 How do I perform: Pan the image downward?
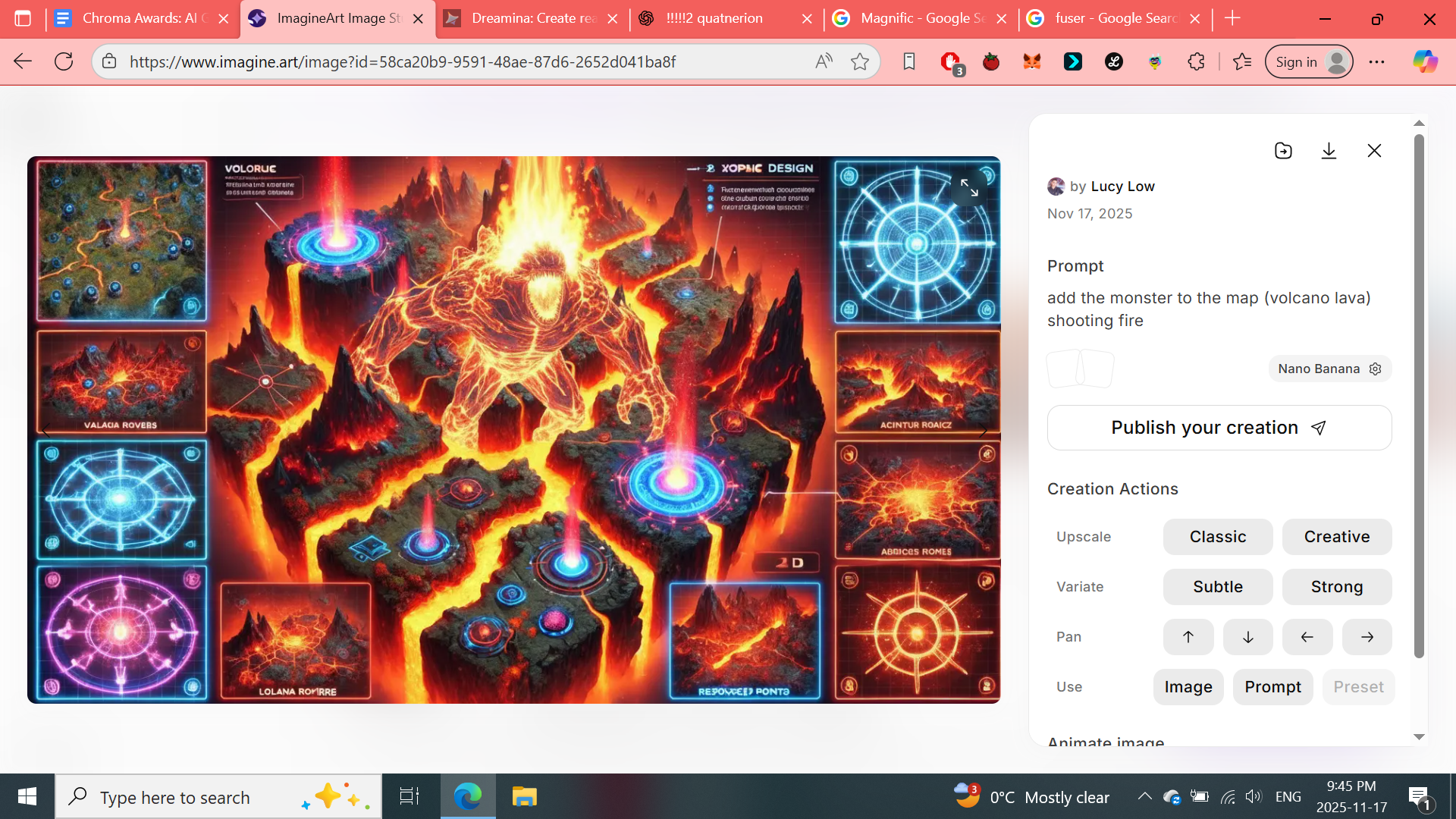1247,637
